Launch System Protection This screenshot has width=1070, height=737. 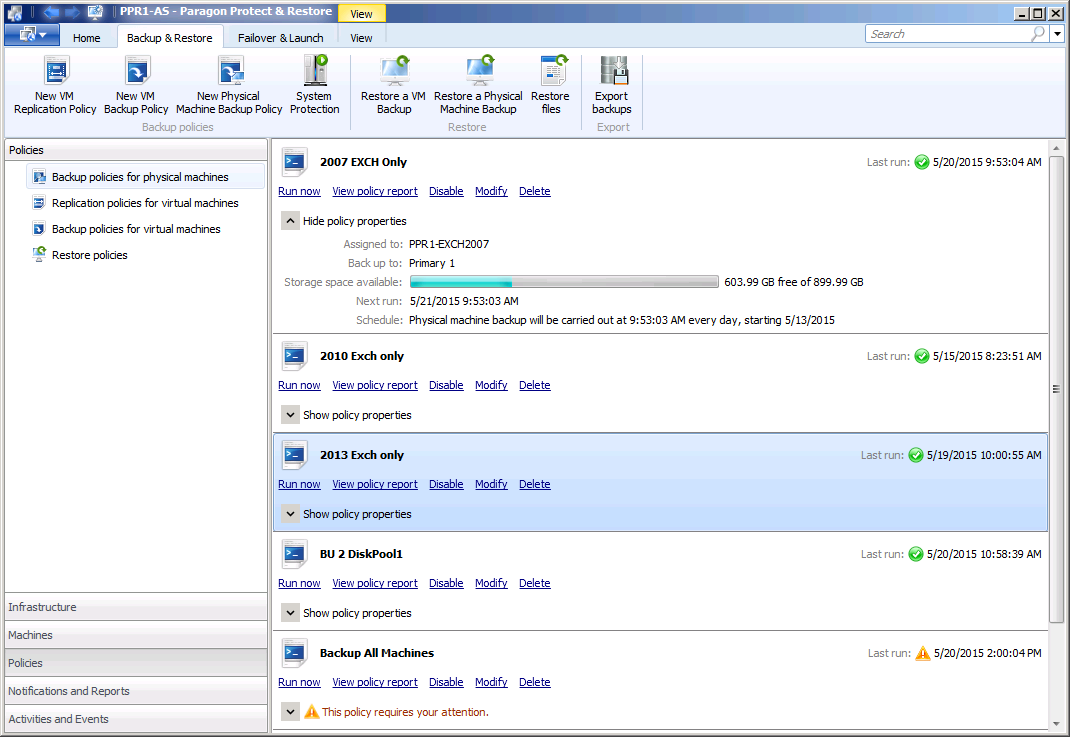[315, 86]
